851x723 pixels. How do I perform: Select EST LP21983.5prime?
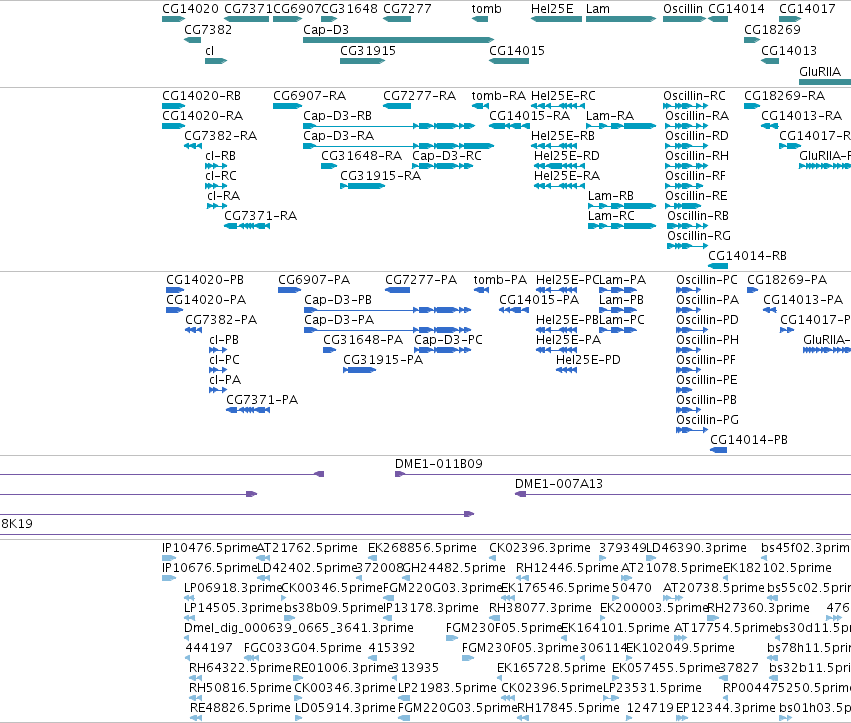coord(404,699)
